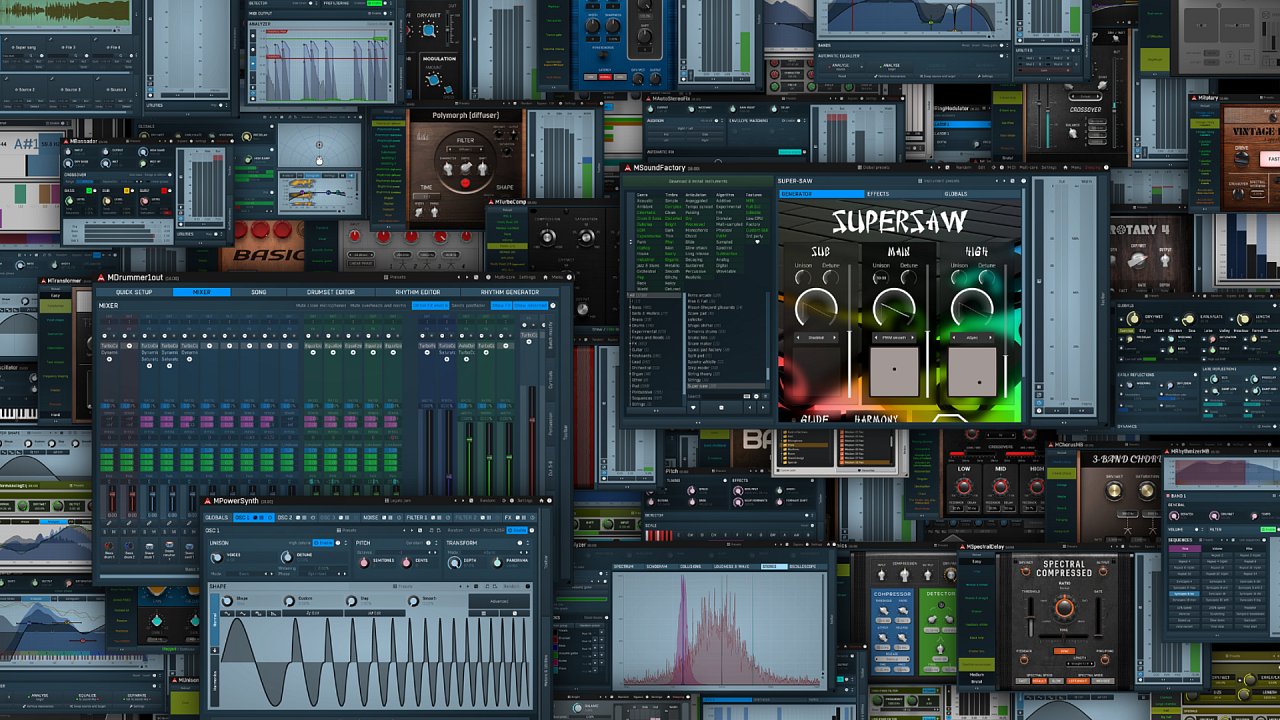1280x720 pixels.
Task: Toggle the Show selected mixer button
Action: click(531, 305)
